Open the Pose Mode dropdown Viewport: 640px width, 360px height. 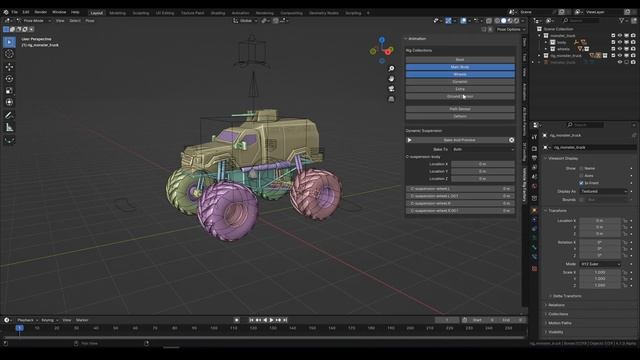[34, 20]
